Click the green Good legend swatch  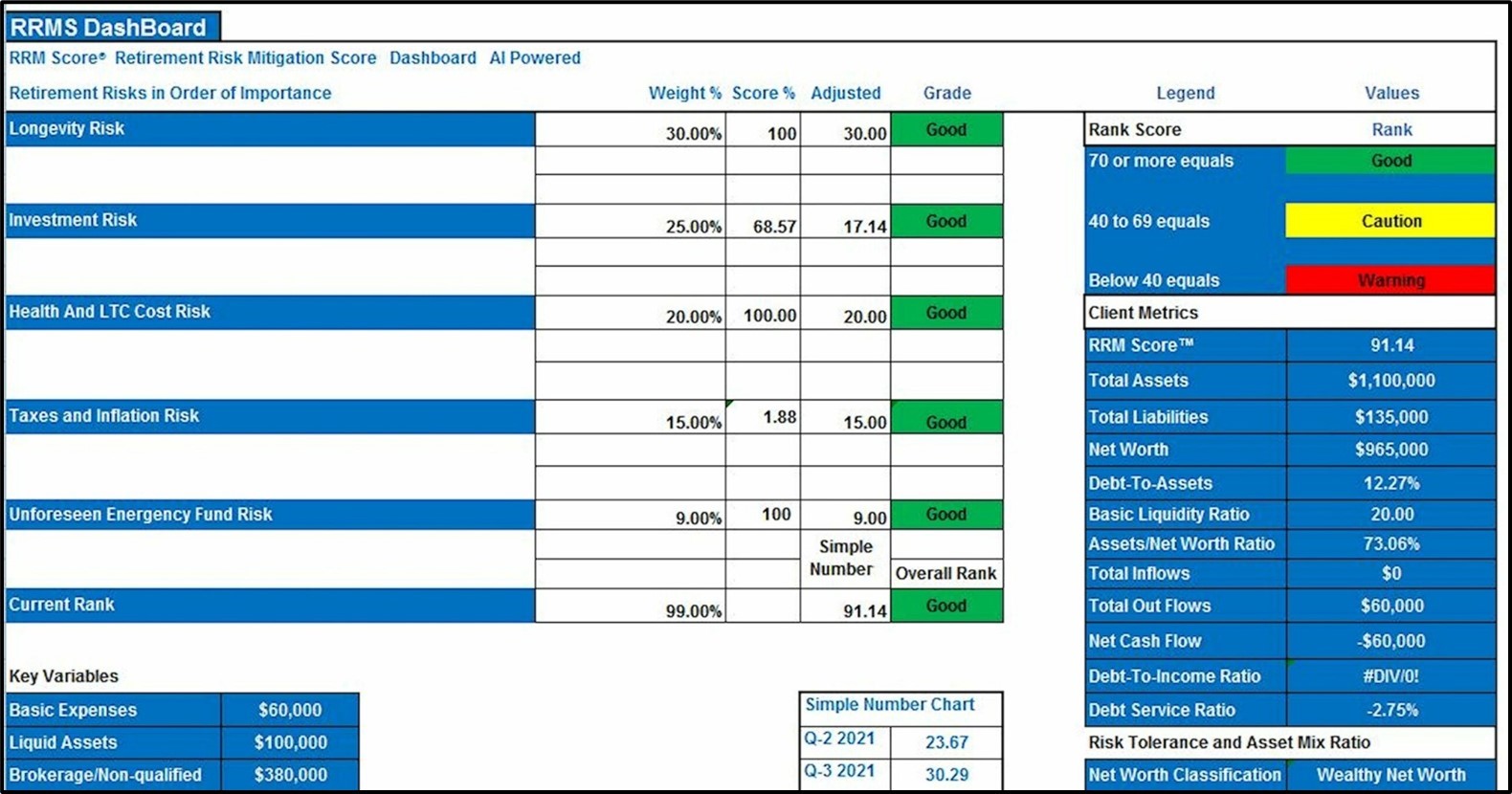coord(1390,161)
